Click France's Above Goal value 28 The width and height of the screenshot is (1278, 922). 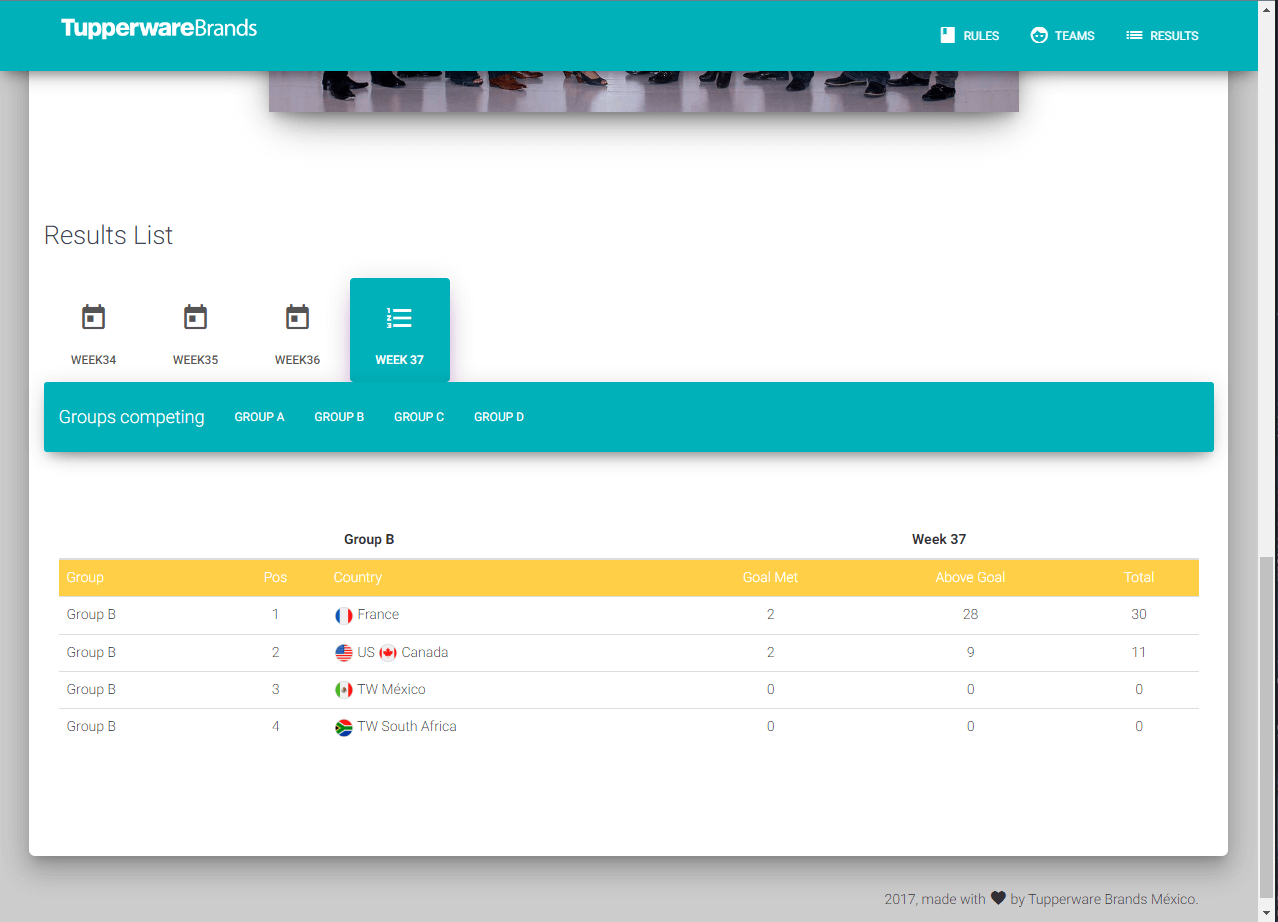click(970, 614)
